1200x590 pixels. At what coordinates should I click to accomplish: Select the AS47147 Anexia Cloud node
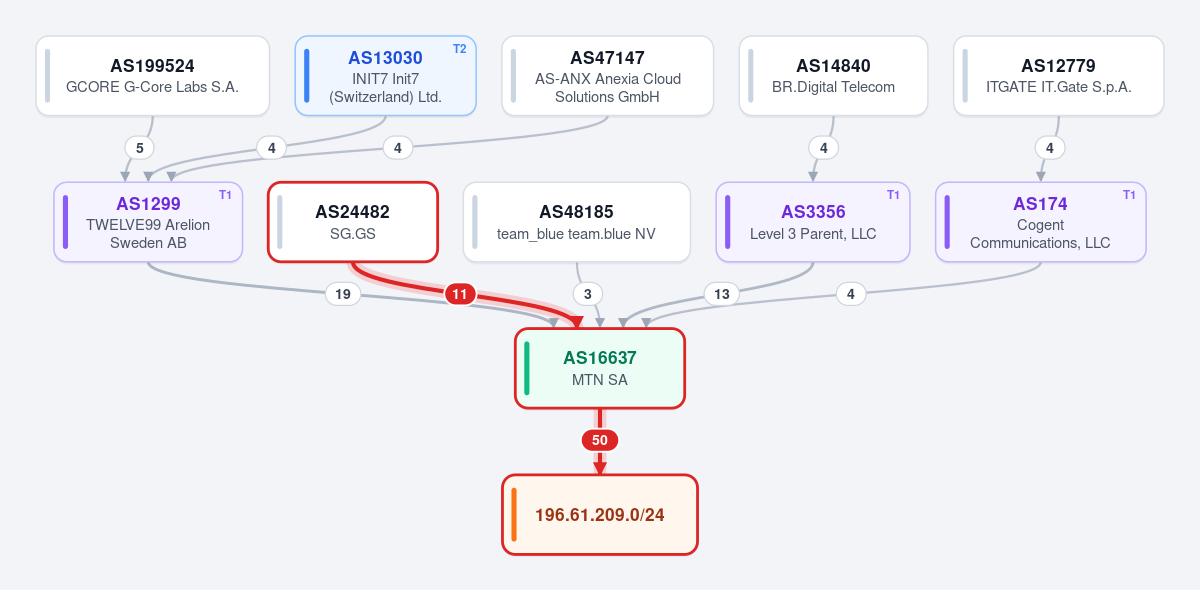click(608, 76)
